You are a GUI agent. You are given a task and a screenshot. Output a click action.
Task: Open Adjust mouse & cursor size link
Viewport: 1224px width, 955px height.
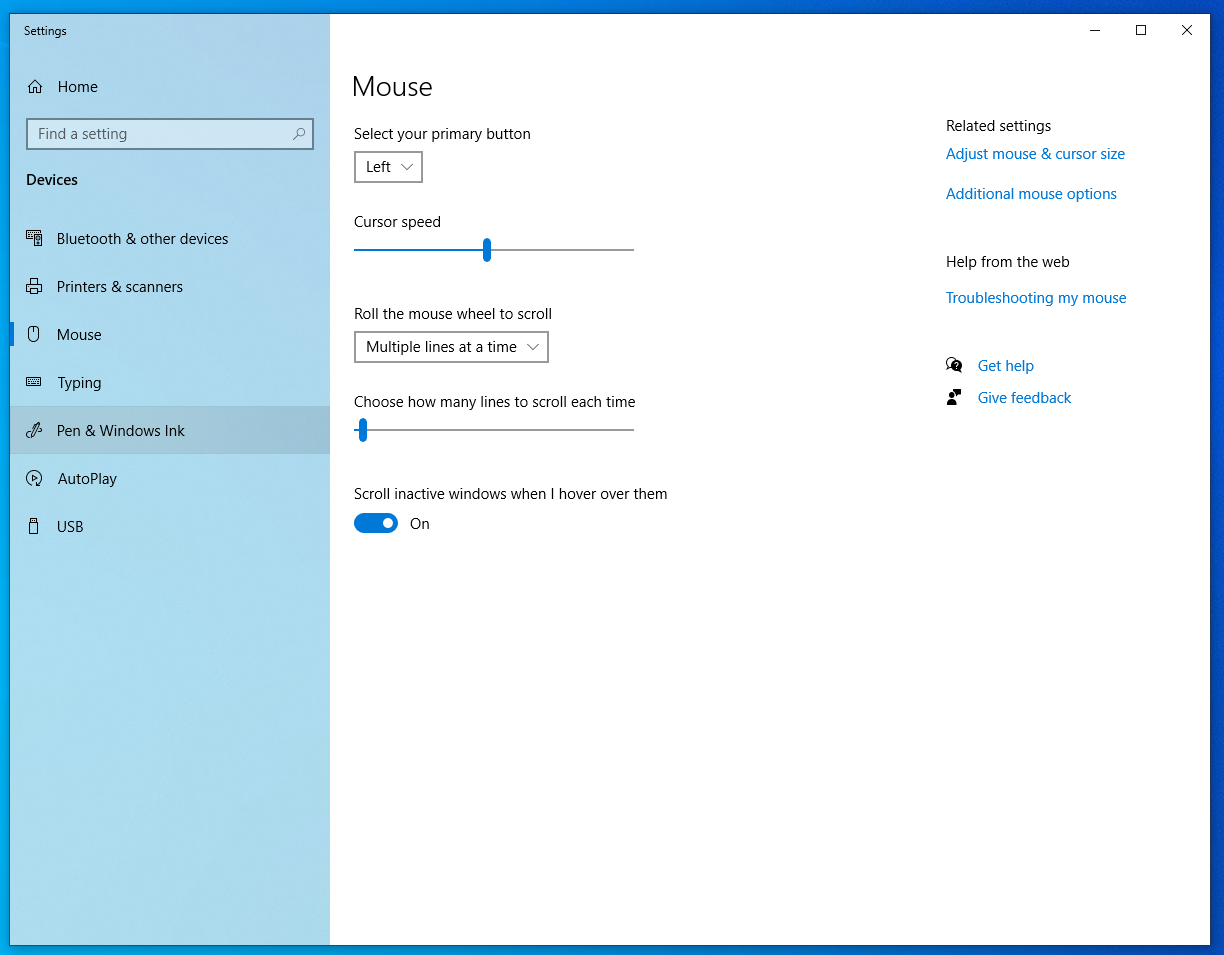point(1035,154)
